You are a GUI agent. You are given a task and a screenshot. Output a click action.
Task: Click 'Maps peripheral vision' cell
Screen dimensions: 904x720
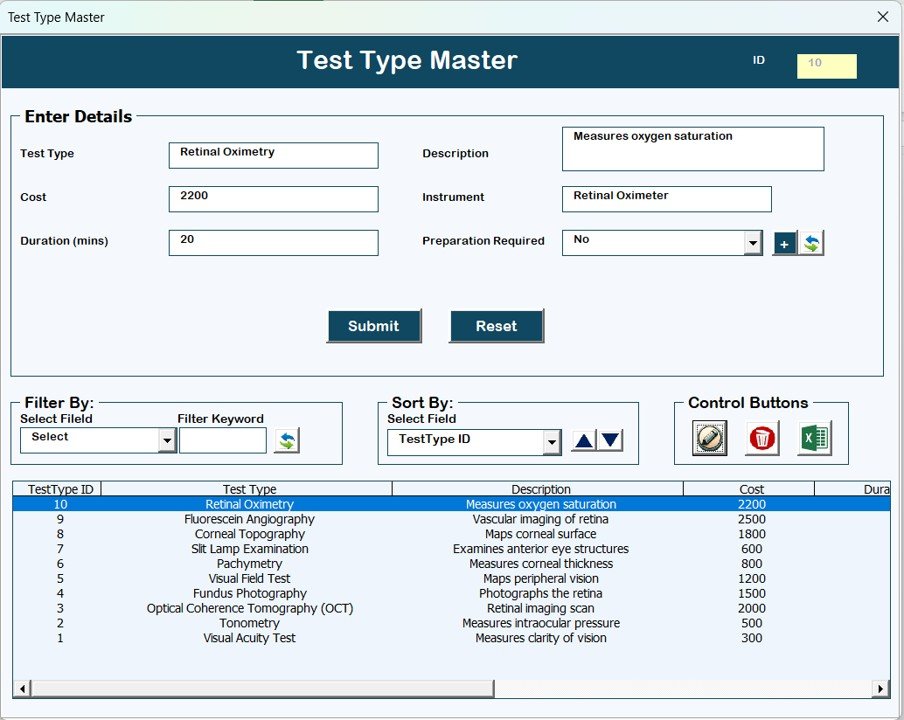540,579
